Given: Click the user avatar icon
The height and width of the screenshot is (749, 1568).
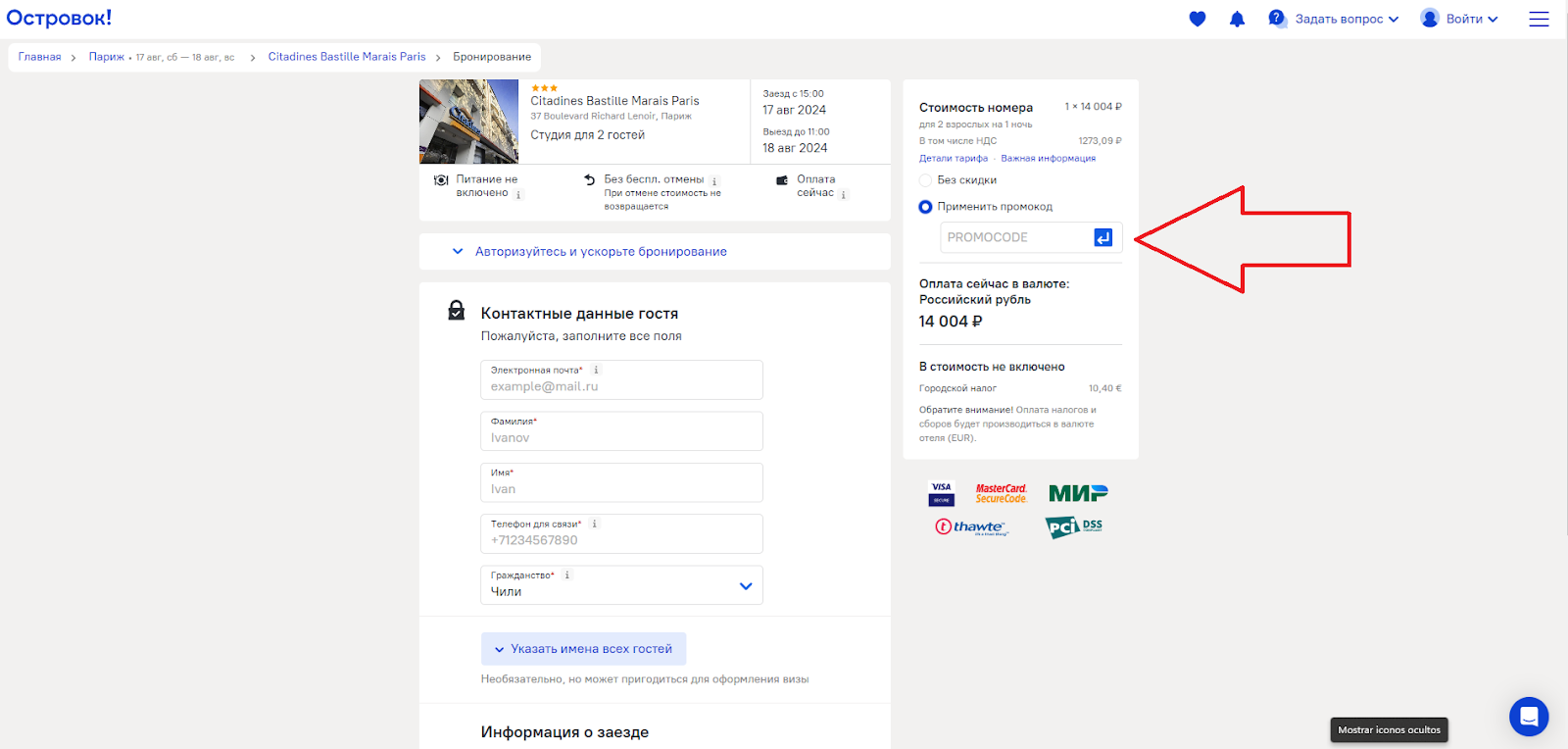Looking at the screenshot, I should coord(1430,18).
